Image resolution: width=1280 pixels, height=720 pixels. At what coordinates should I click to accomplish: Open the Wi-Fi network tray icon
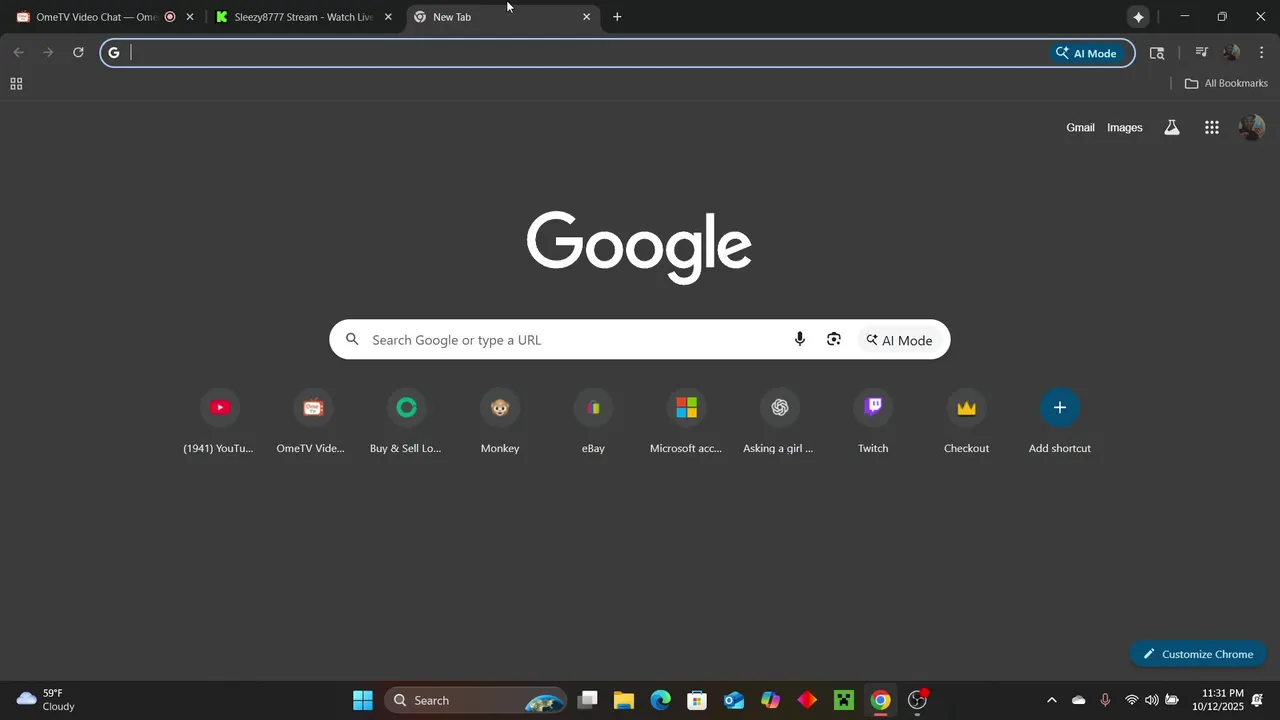[x=1132, y=700]
